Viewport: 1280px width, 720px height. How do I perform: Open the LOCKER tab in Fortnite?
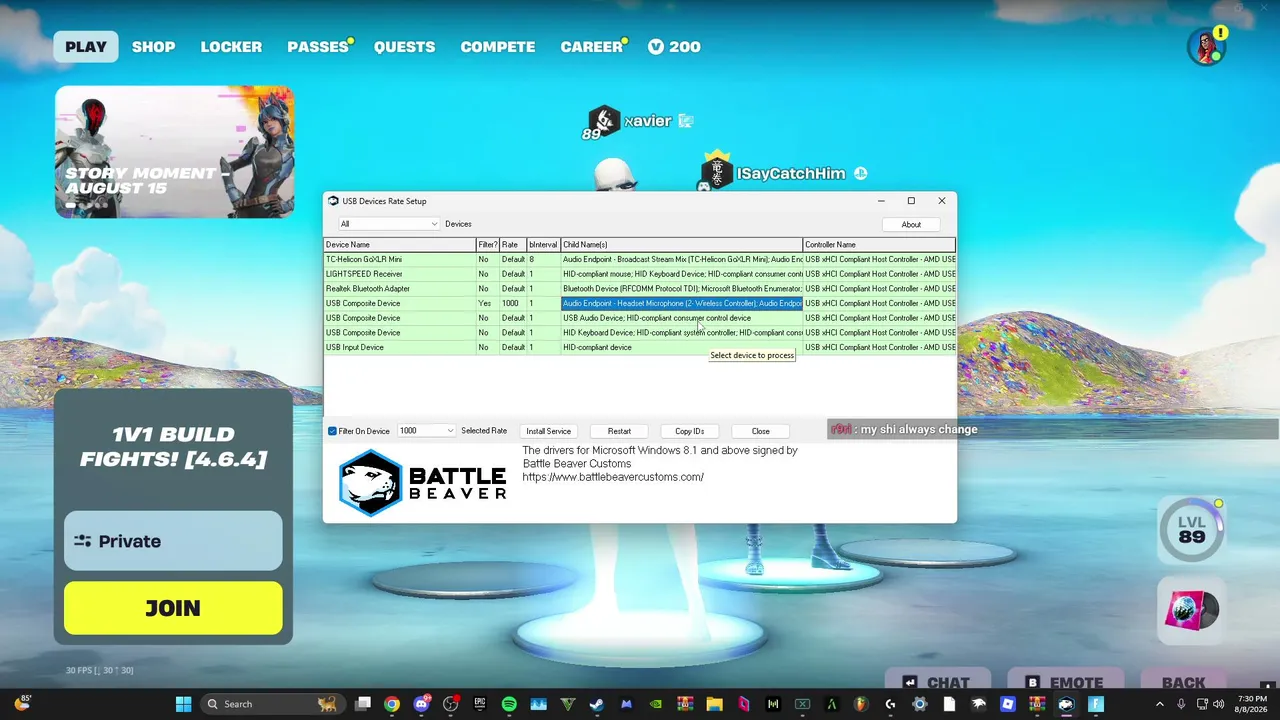[x=231, y=47]
